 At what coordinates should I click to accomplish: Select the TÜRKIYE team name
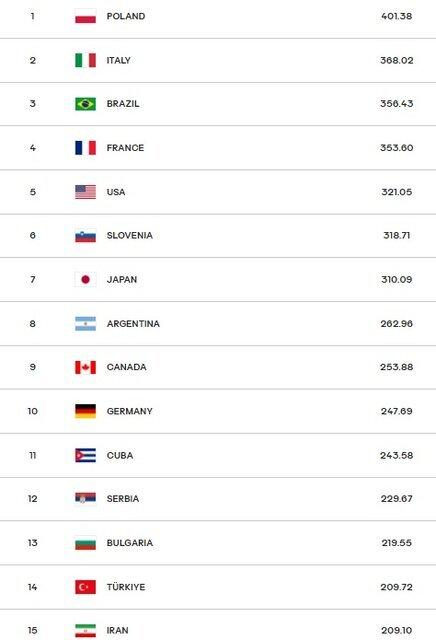(126, 587)
